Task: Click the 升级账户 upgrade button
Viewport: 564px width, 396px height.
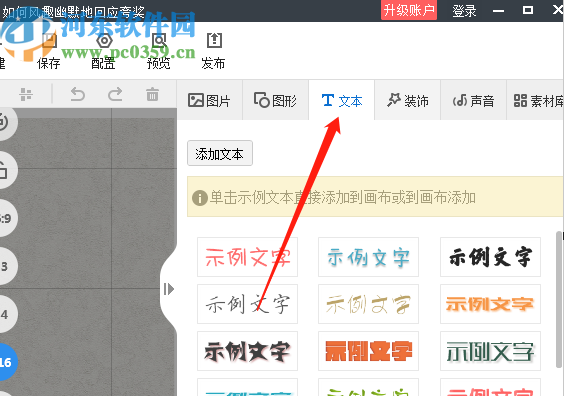Action: (409, 10)
